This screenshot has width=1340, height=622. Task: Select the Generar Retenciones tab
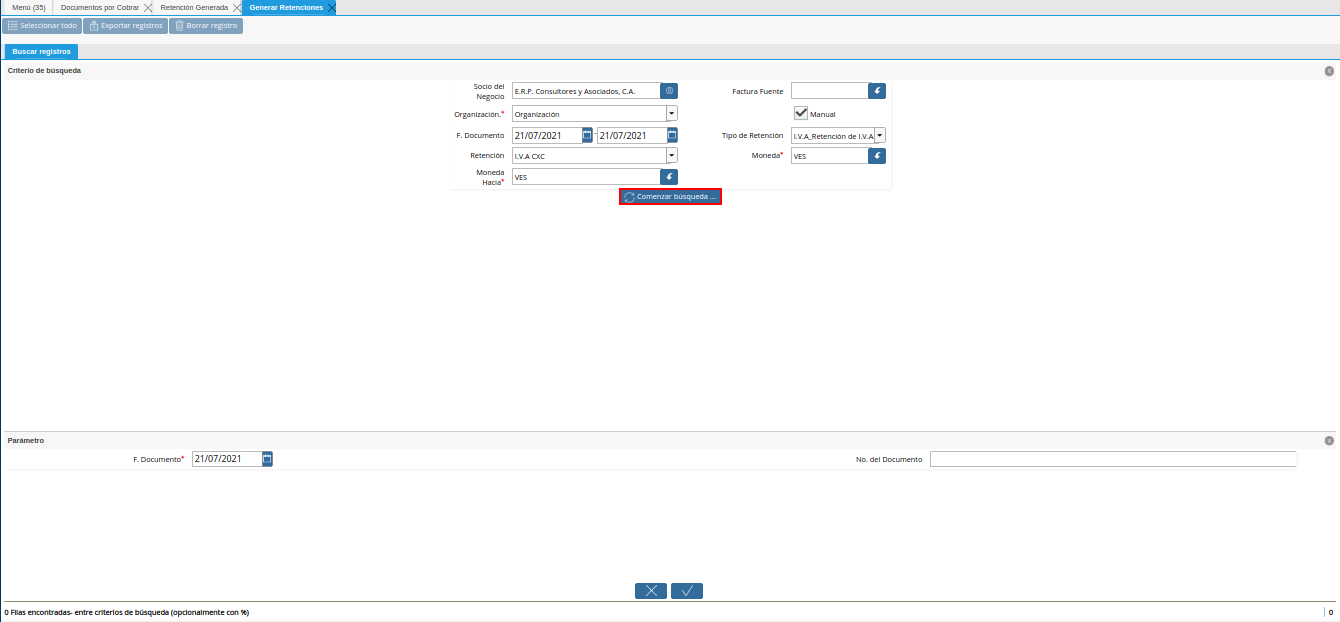pyautogui.click(x=286, y=7)
